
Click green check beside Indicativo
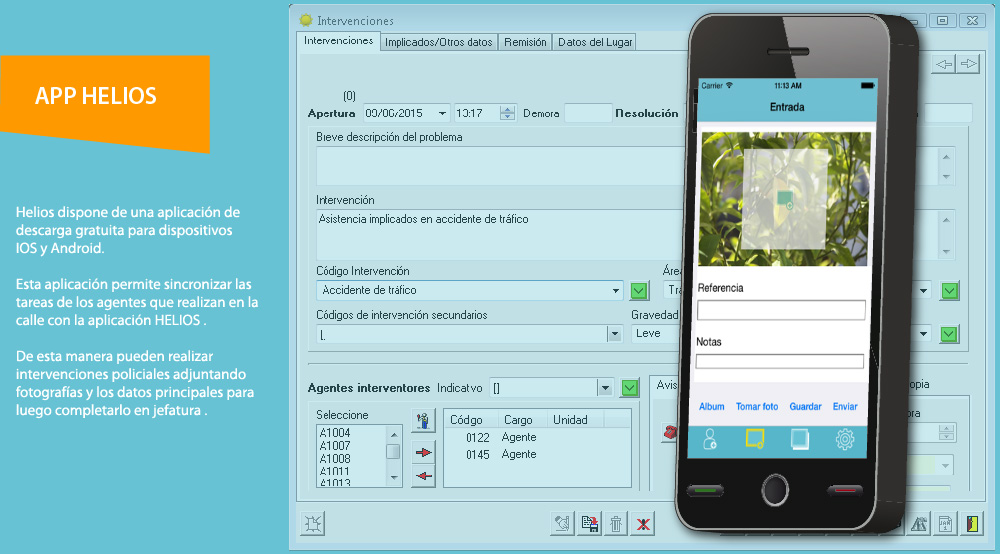coord(630,388)
